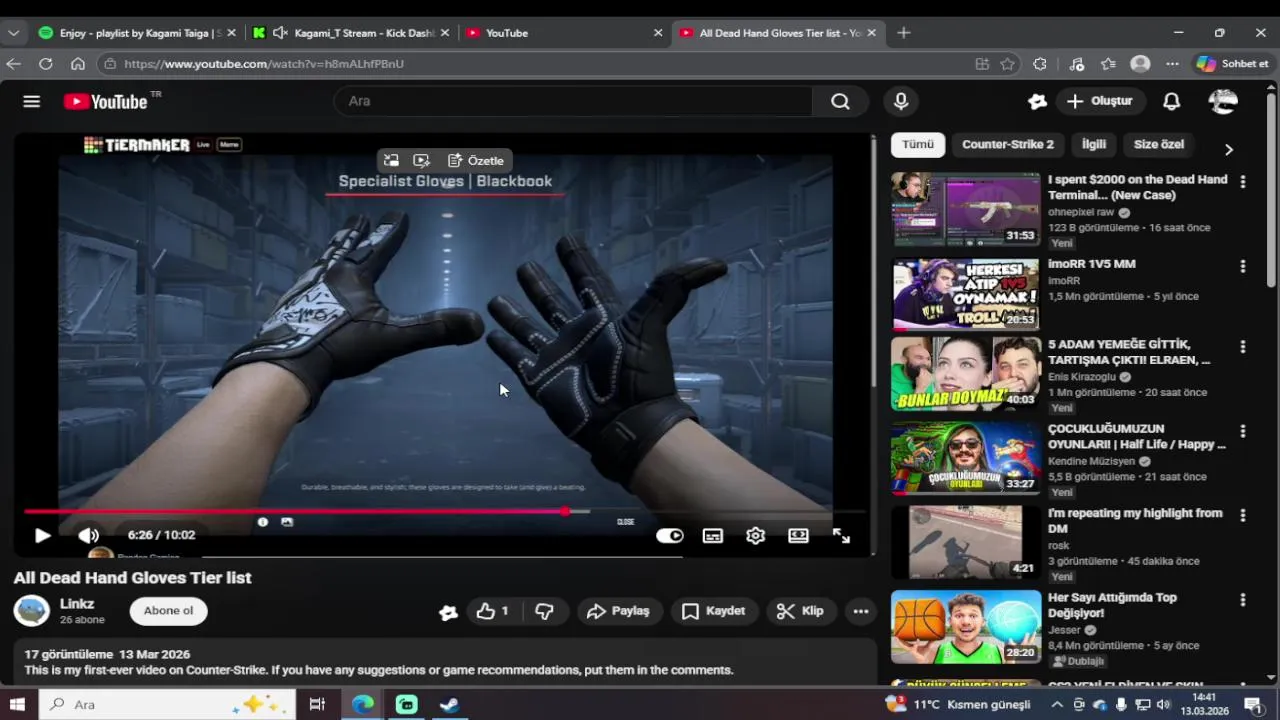This screenshot has width=1280, height=720.
Task: Open Copilot Sohbet et button
Action: tap(1233, 63)
